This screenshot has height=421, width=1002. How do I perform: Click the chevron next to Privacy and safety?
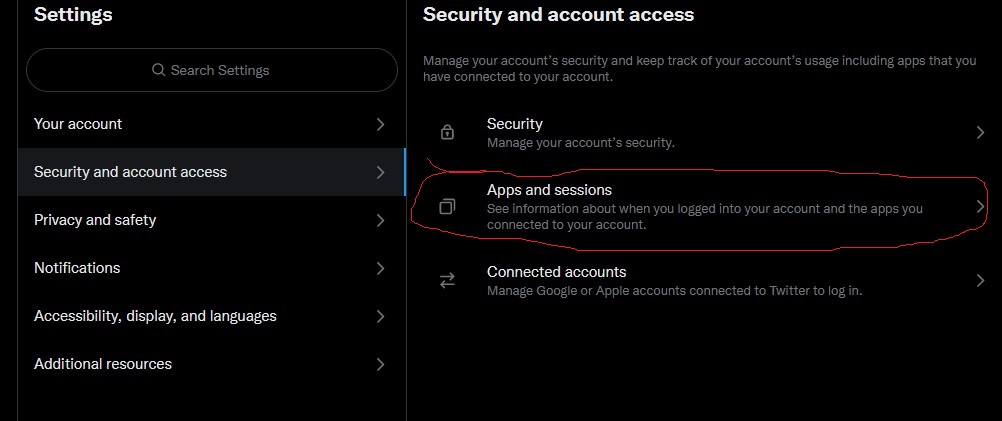381,220
